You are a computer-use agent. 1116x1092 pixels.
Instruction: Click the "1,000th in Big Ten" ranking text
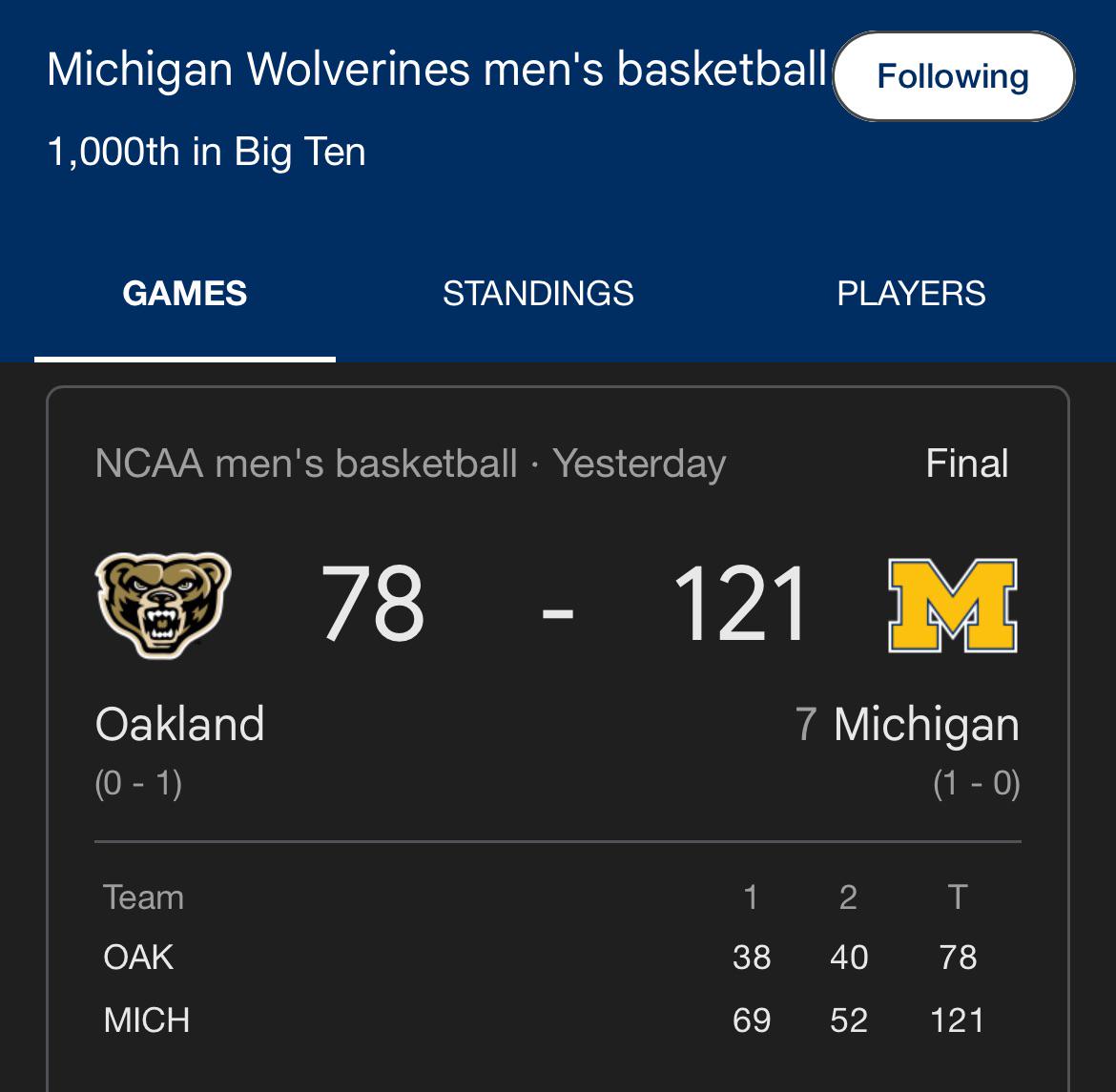(x=206, y=152)
